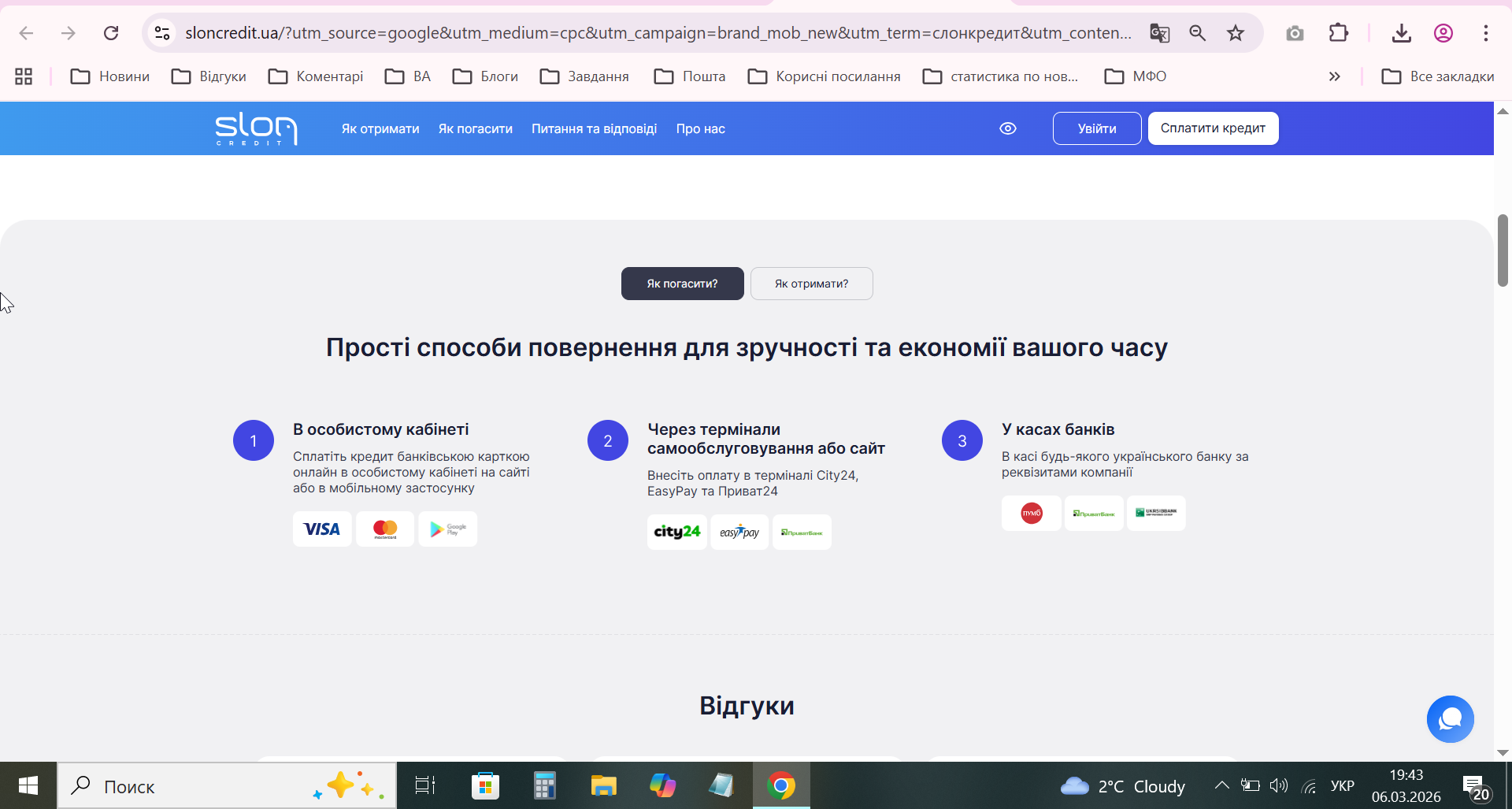Screen dimensions: 1512x809
Task: Open the Chrome three-dot menu
Action: tap(1486, 33)
